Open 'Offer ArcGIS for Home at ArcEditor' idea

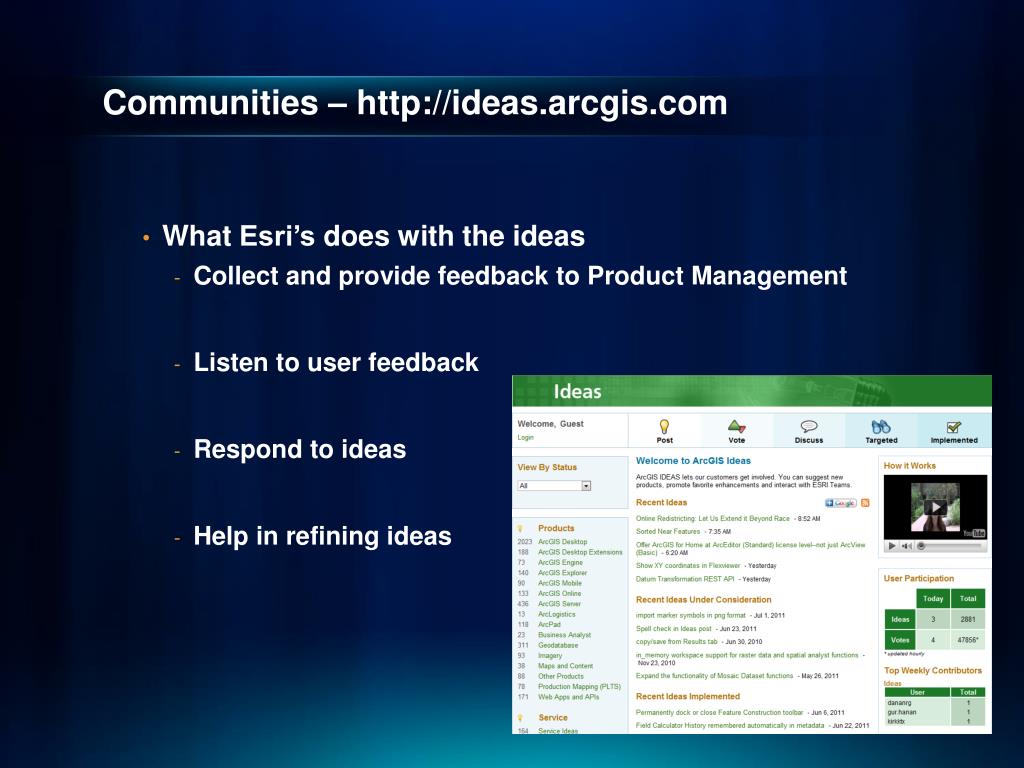click(750, 548)
